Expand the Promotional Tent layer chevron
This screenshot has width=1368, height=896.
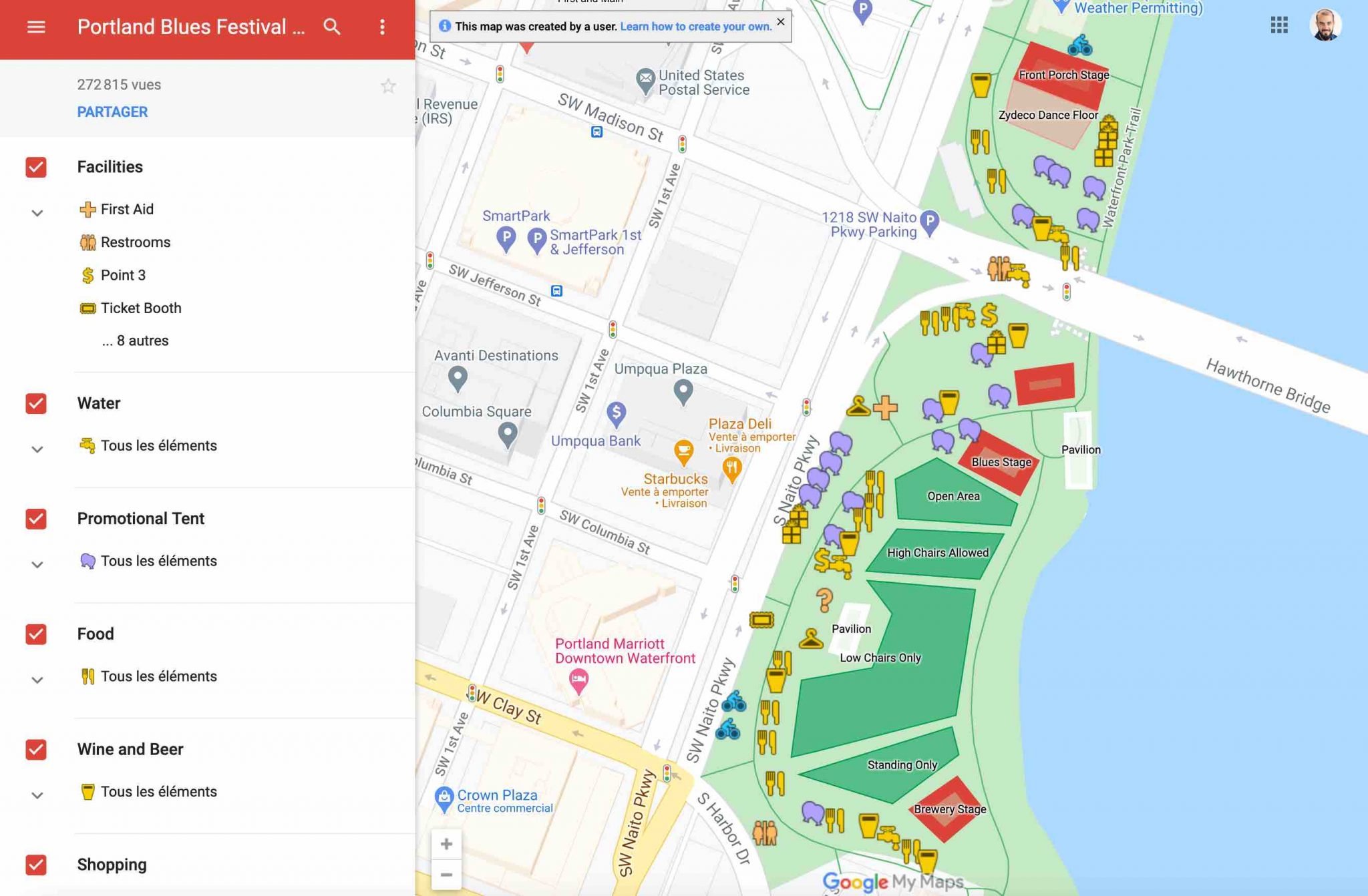tap(37, 565)
